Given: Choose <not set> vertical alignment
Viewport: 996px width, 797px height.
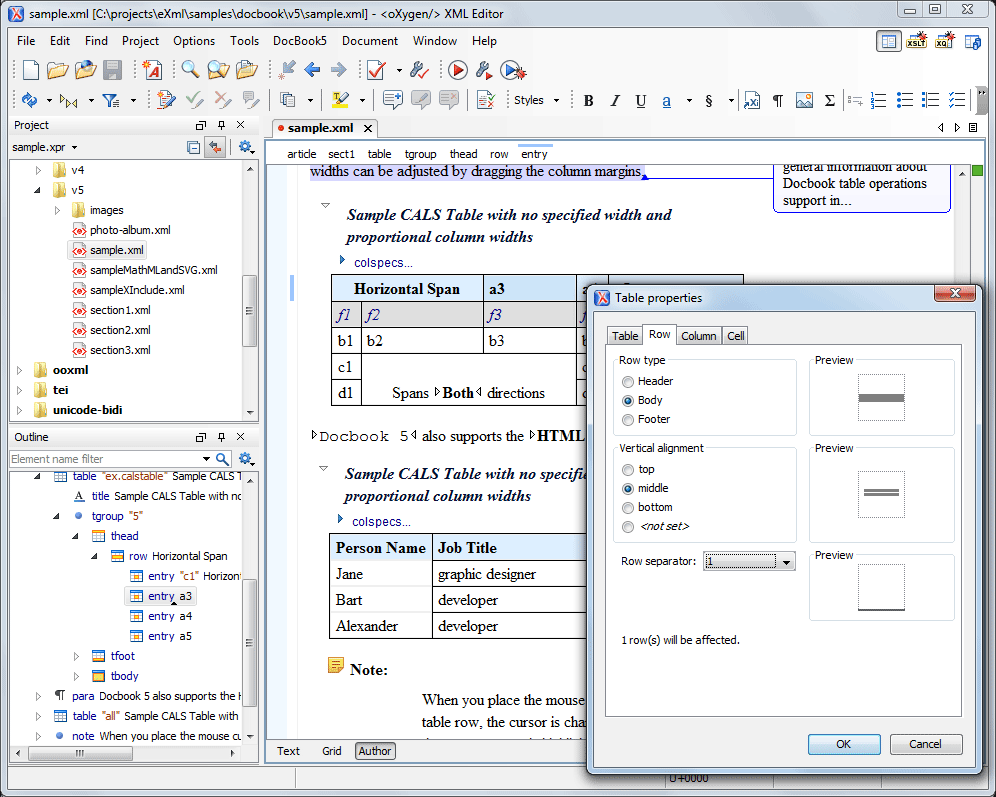Looking at the screenshot, I should click(628, 527).
